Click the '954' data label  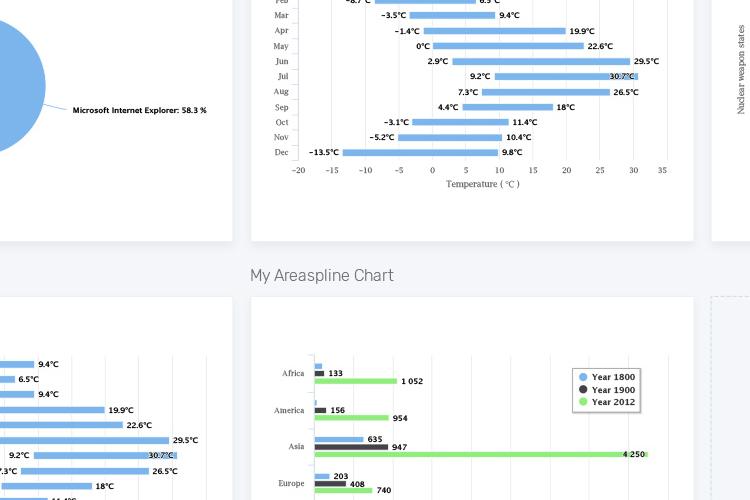(400, 418)
